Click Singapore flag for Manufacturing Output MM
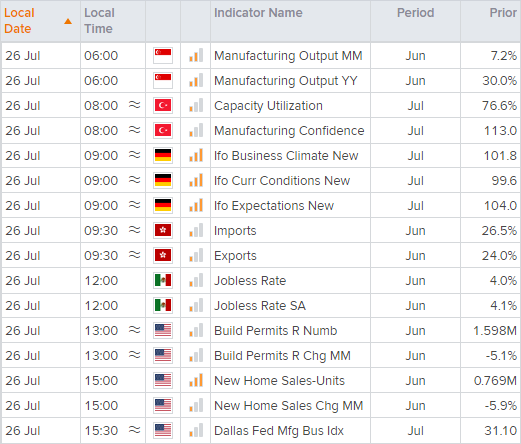The image size is (521, 444). (163, 55)
